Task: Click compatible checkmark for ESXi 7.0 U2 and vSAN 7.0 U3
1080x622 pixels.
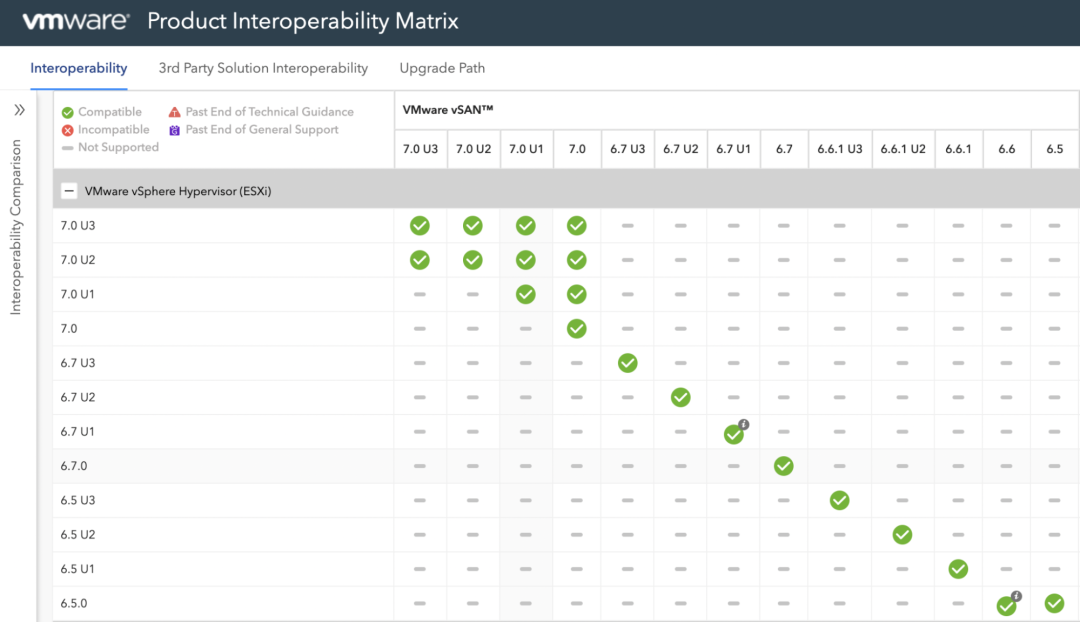Action: tap(419, 260)
